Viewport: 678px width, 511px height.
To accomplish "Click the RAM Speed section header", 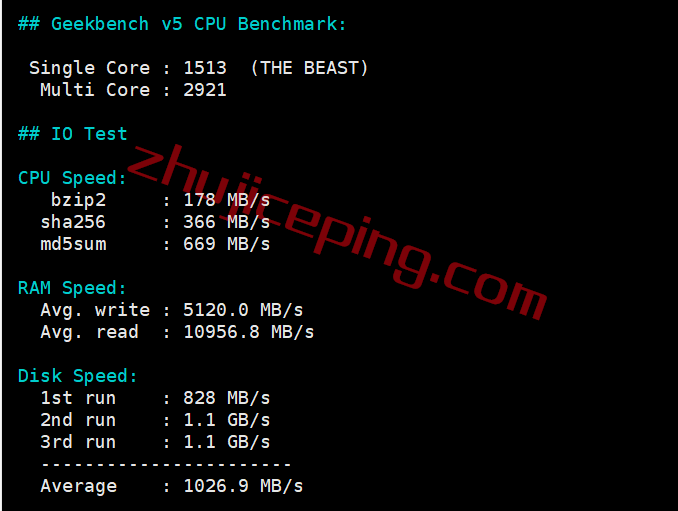I will tap(72, 288).
